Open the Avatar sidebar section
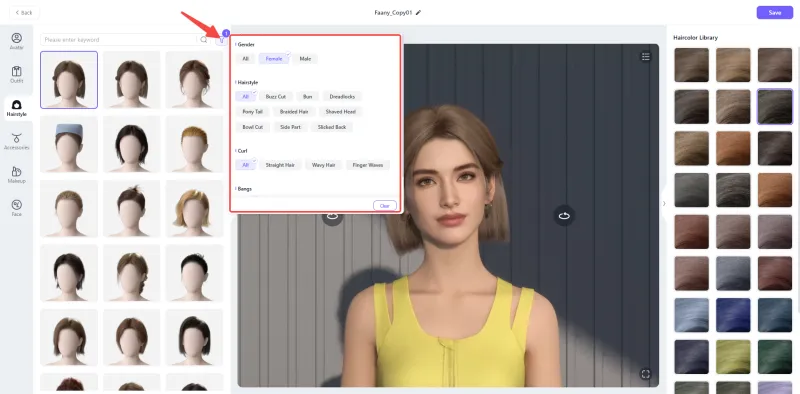Viewport: 800px width, 394px height. 16,42
